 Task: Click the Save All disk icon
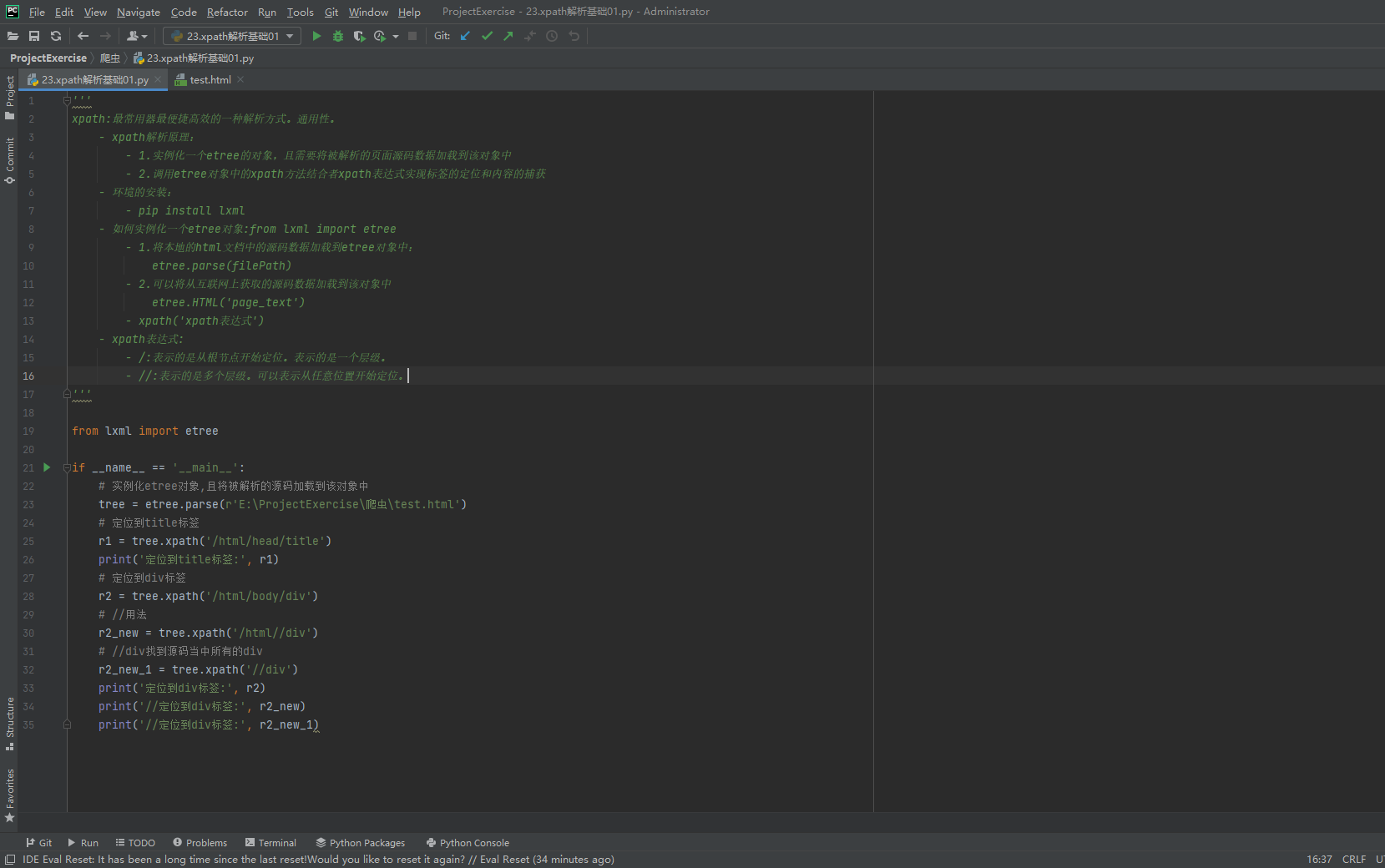click(x=34, y=36)
